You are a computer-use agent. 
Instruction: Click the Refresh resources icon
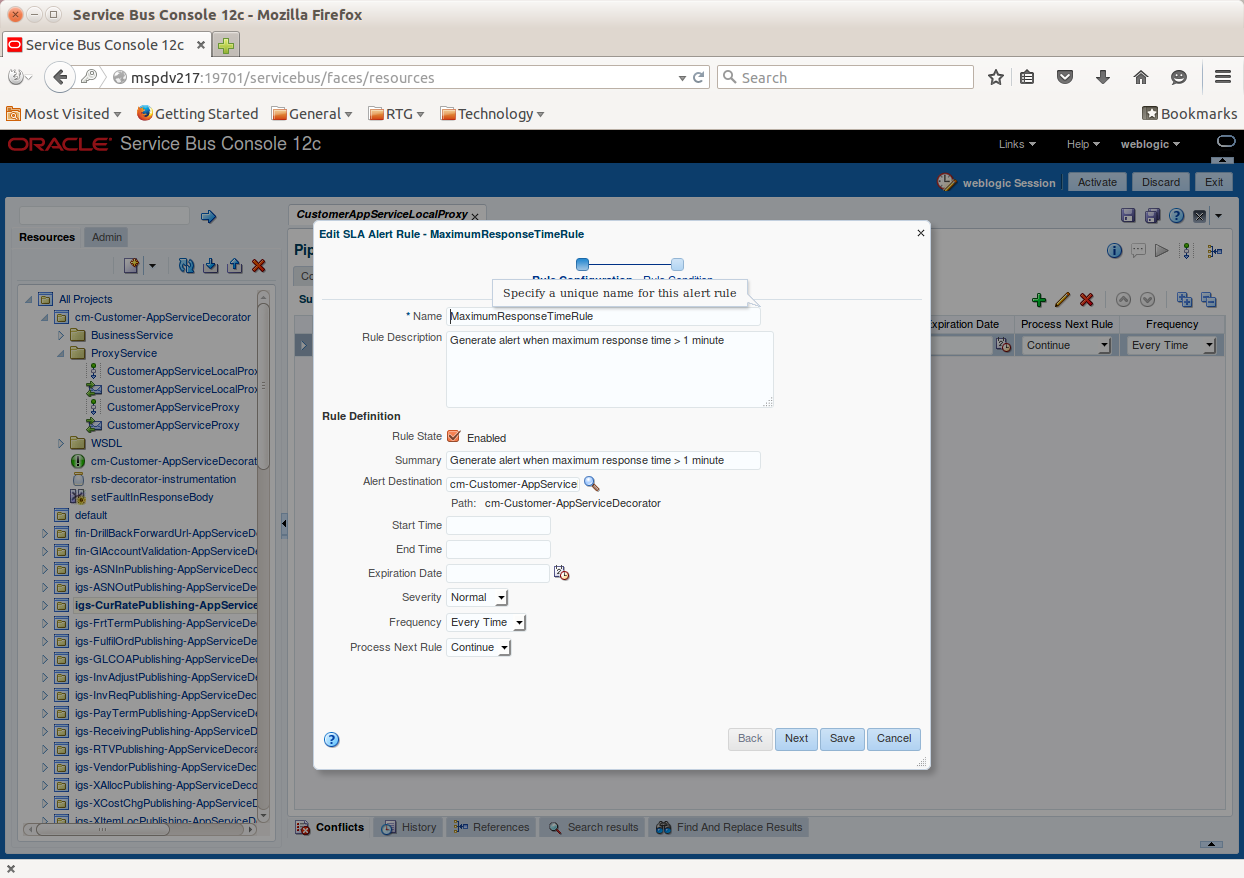186,265
